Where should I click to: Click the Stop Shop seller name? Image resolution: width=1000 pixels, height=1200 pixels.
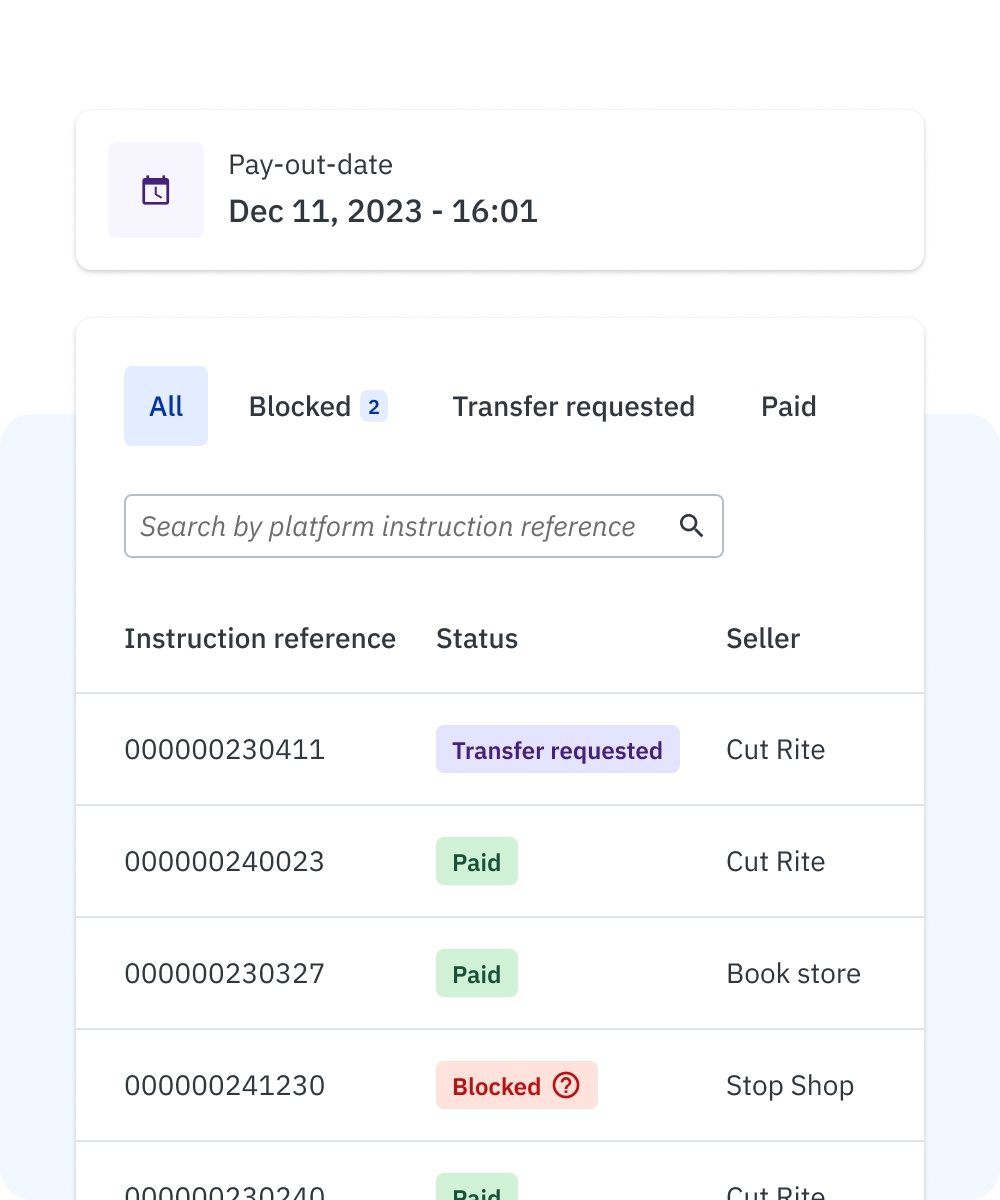(x=790, y=1086)
